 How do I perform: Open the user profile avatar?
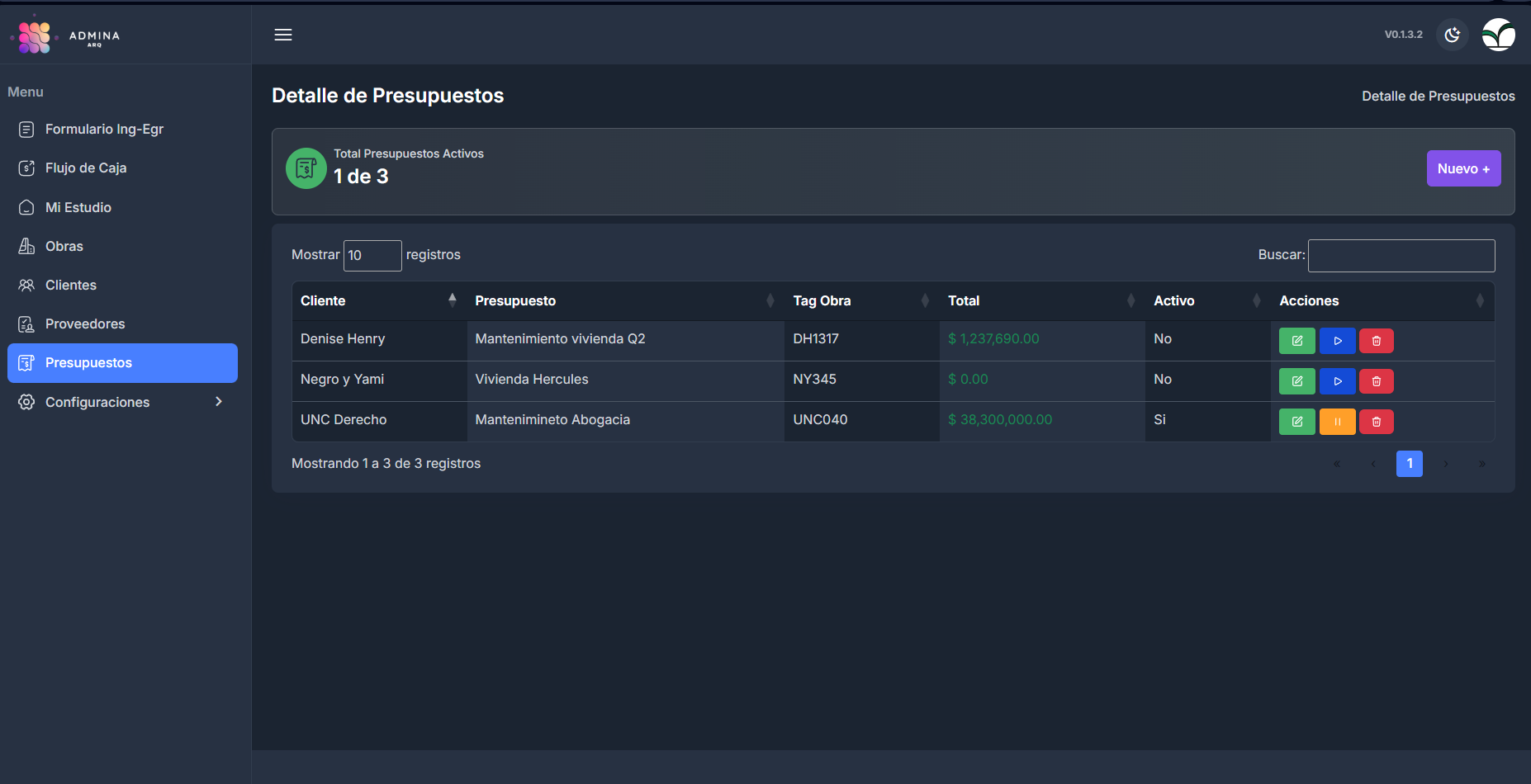(1498, 35)
